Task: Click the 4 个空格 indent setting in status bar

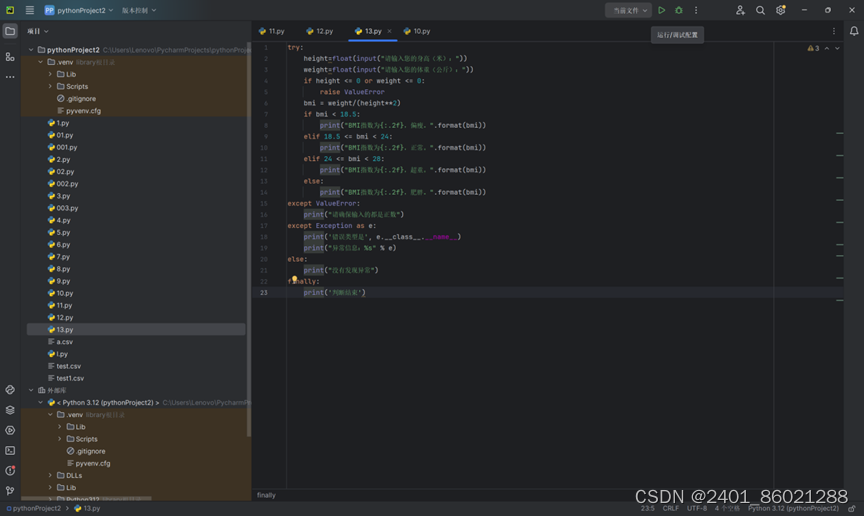Action: tap(727, 508)
